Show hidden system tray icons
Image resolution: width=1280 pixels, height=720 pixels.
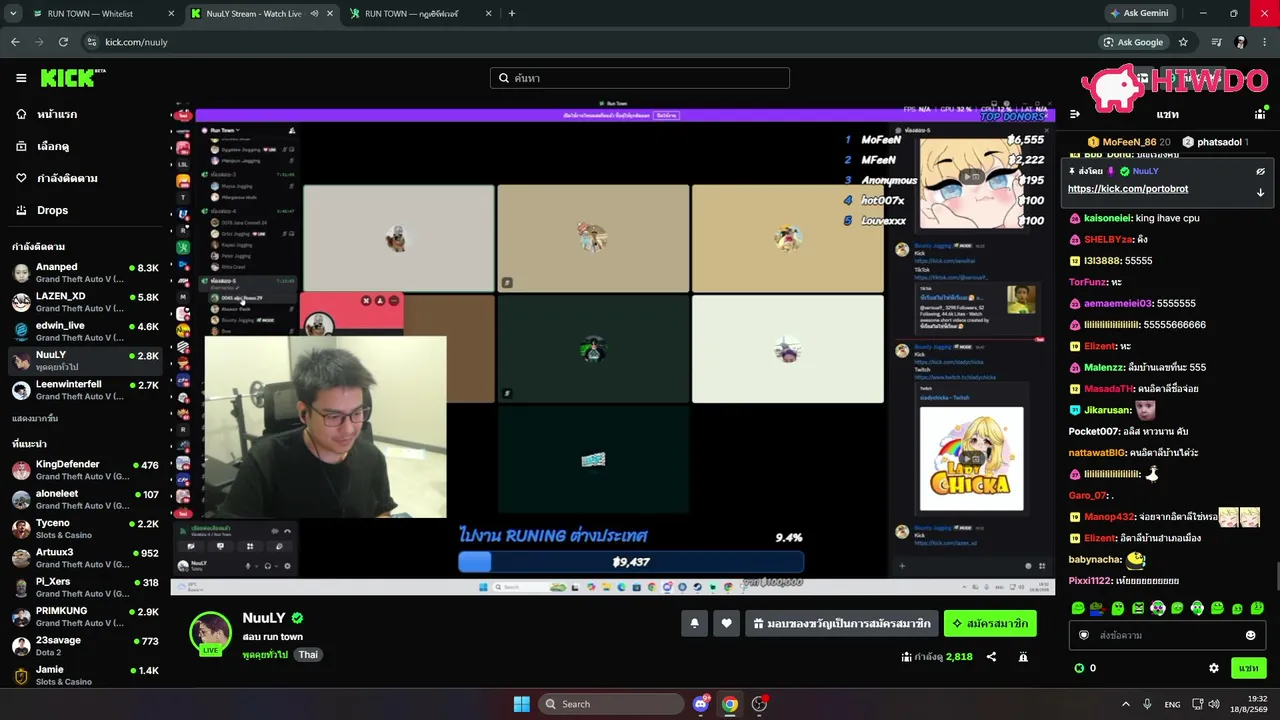1125,704
